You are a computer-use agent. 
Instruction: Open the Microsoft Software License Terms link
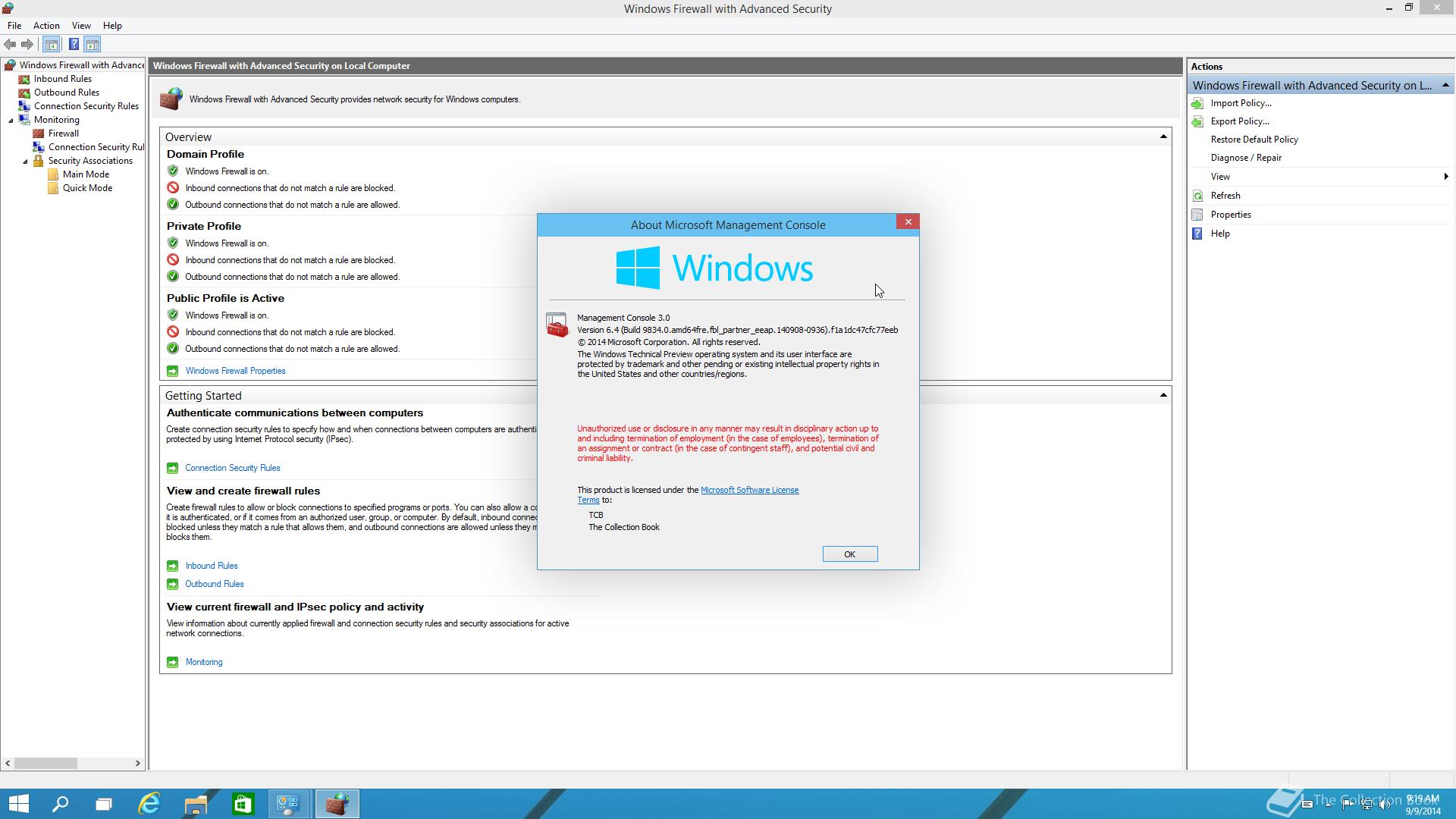(x=749, y=490)
